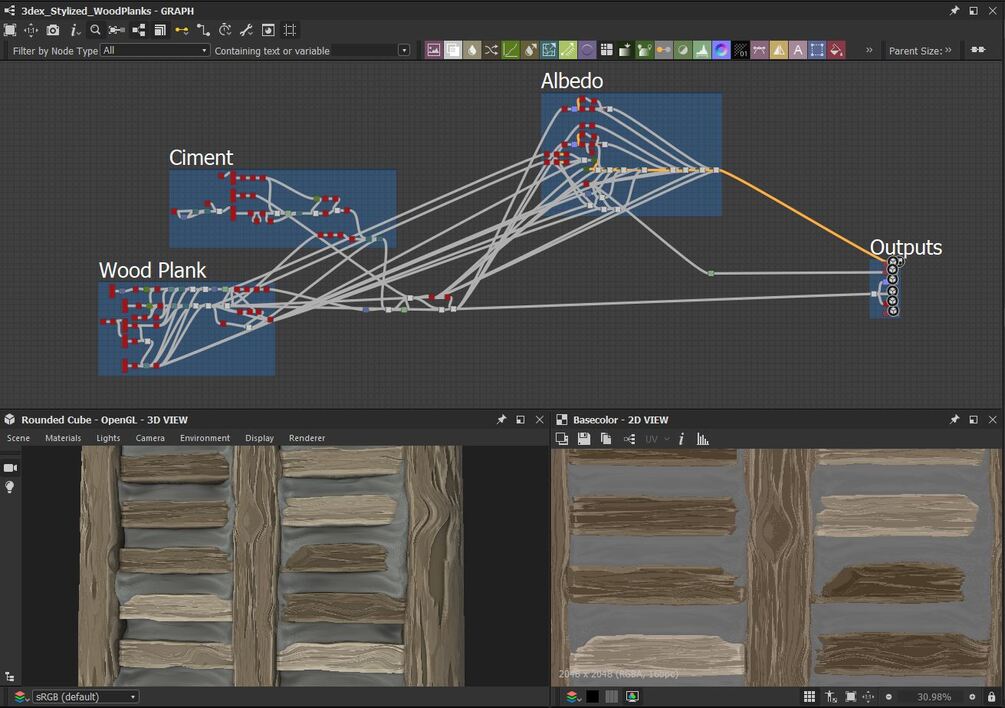Save the 2D view image to disk
The width and height of the screenshot is (1005, 708).
tap(584, 439)
